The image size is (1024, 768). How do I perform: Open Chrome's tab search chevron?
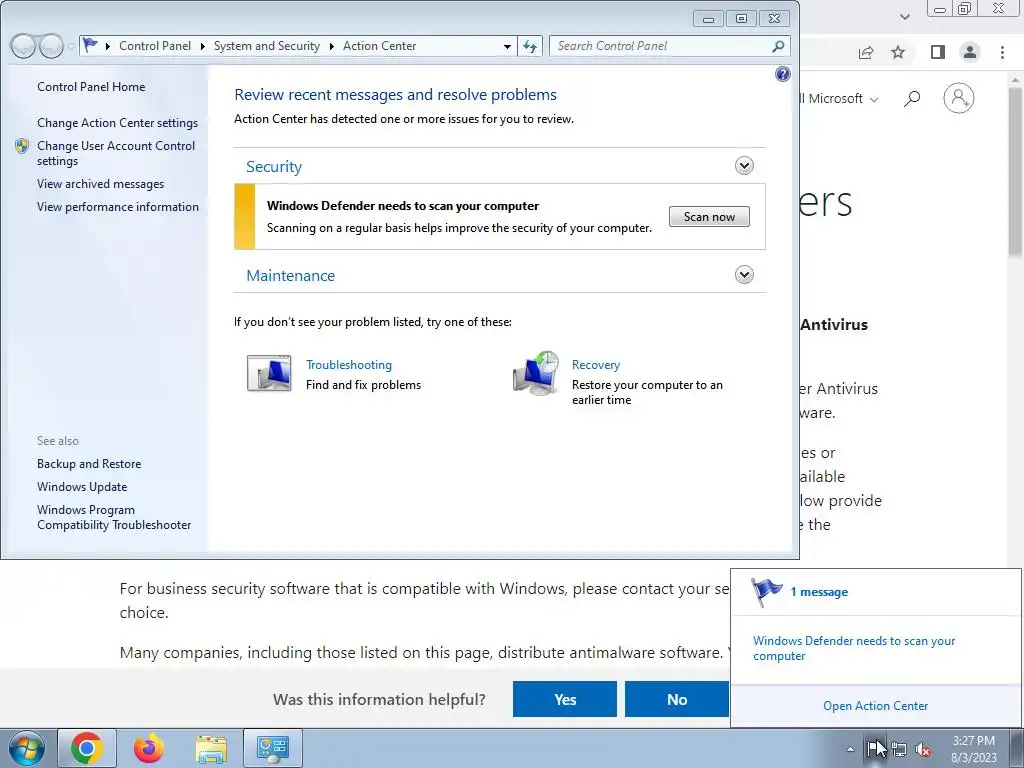click(904, 16)
